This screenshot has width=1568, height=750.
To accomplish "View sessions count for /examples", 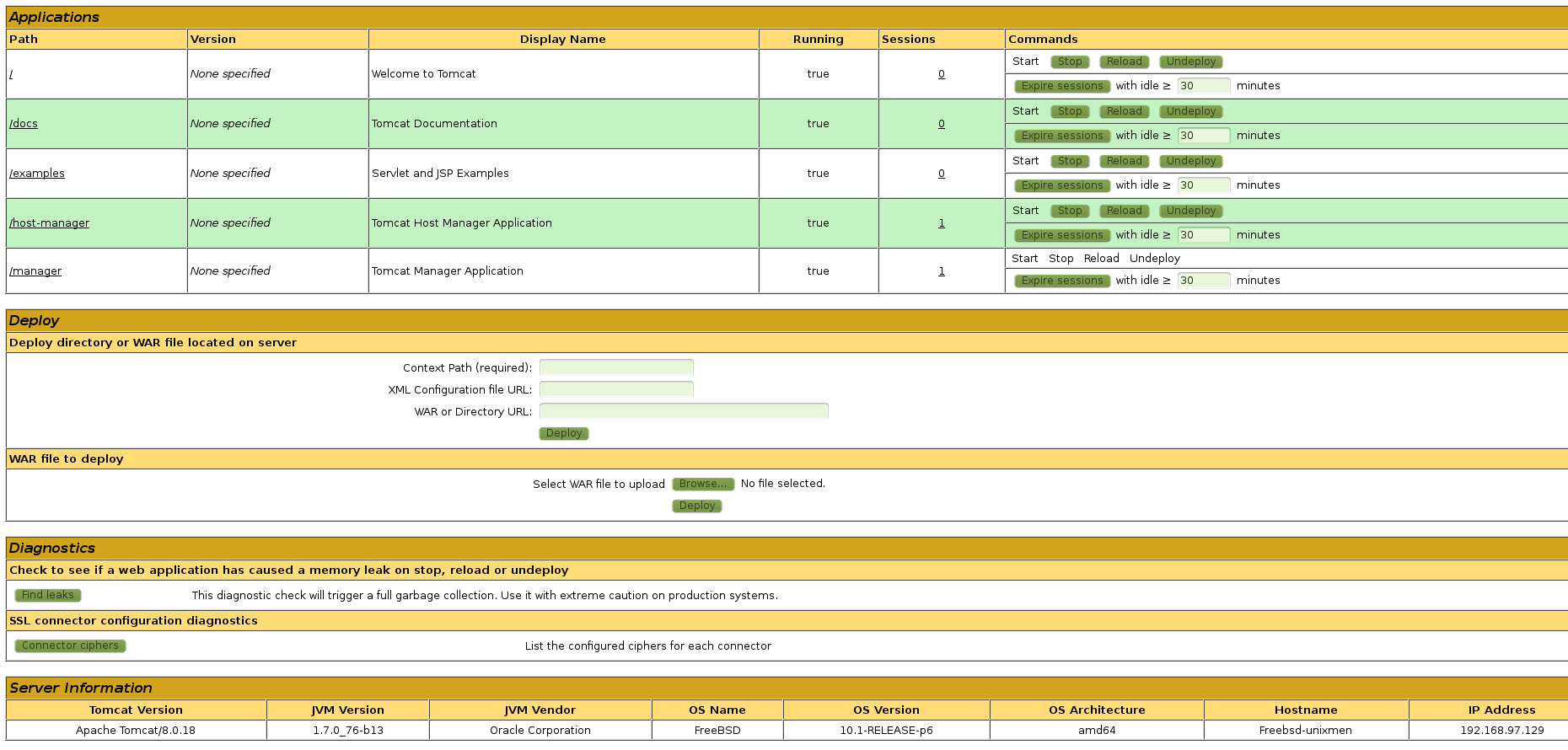I will click(x=942, y=174).
